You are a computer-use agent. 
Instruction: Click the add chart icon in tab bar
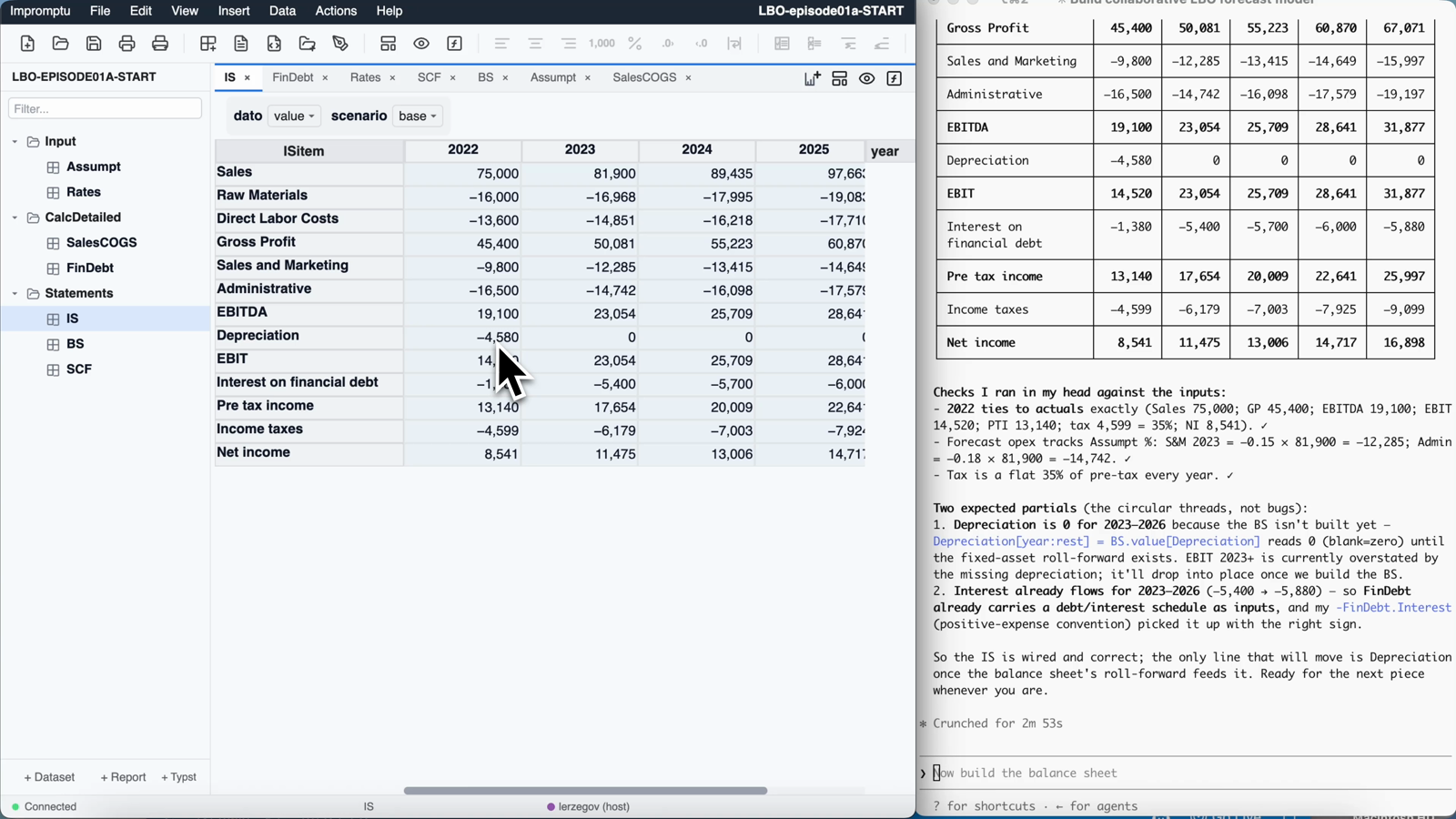pyautogui.click(x=812, y=79)
